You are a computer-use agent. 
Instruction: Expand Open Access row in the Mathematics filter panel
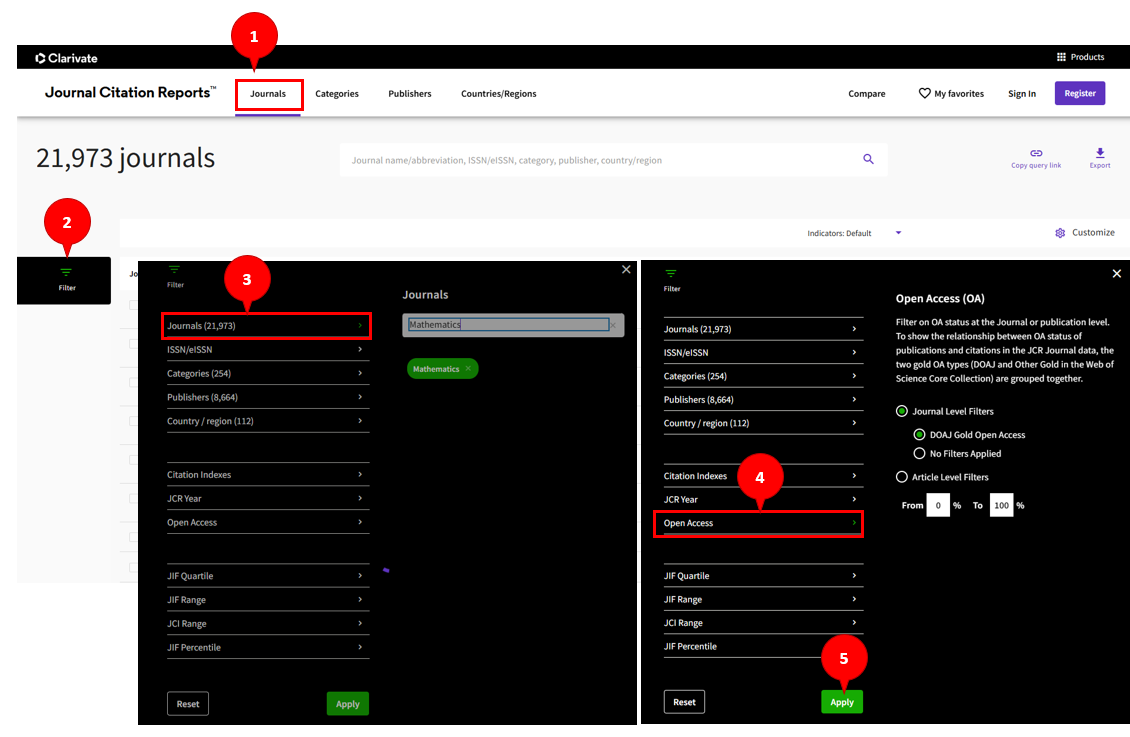click(268, 522)
